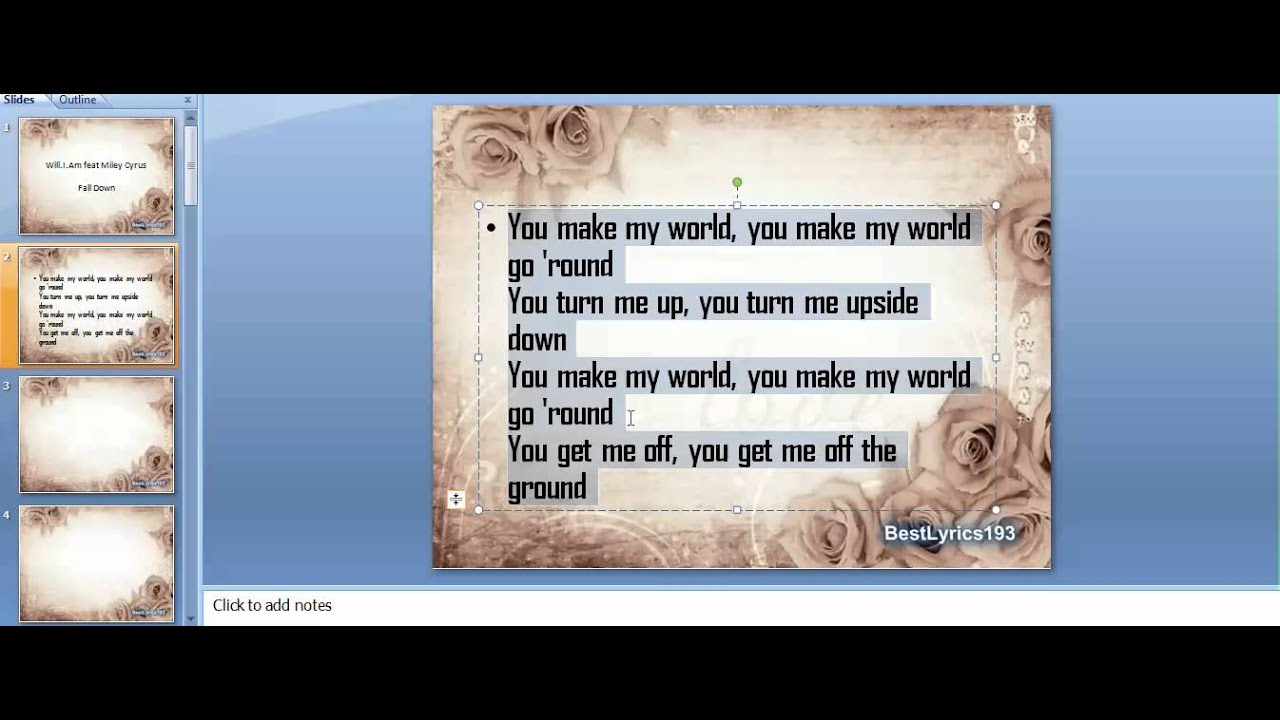Click the bottom-middle text box resize handle

tap(737, 510)
